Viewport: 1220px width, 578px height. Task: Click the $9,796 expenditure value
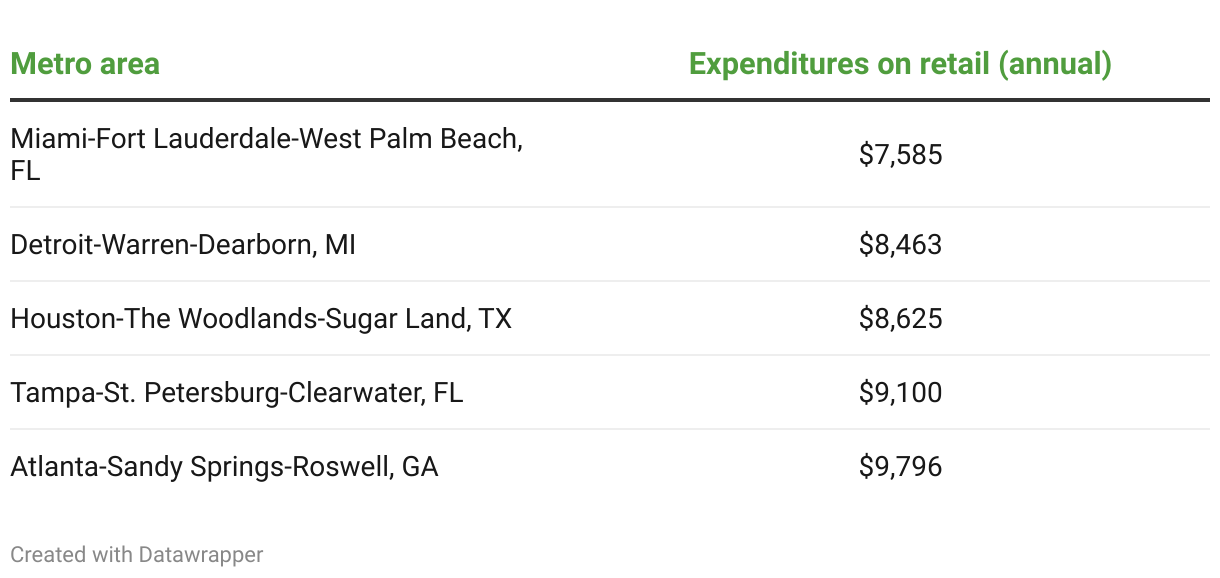click(x=900, y=467)
